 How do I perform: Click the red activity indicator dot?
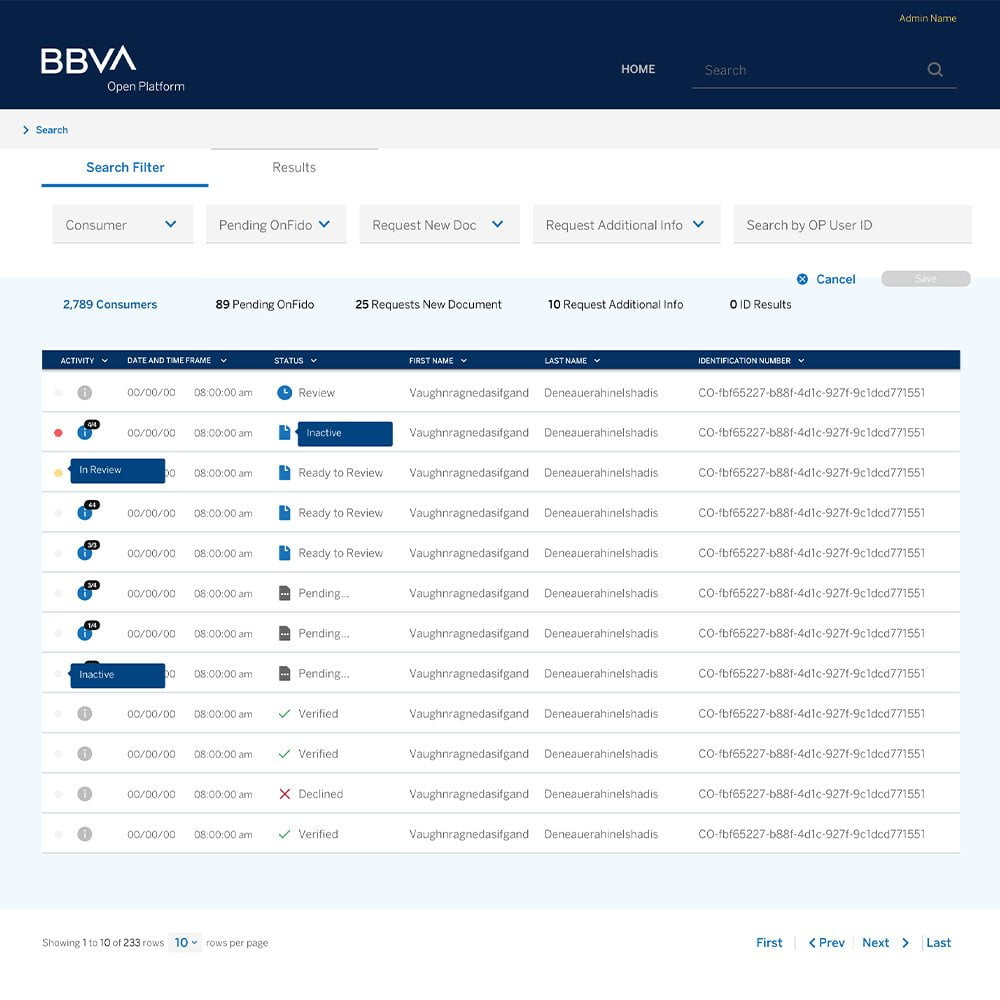click(58, 433)
